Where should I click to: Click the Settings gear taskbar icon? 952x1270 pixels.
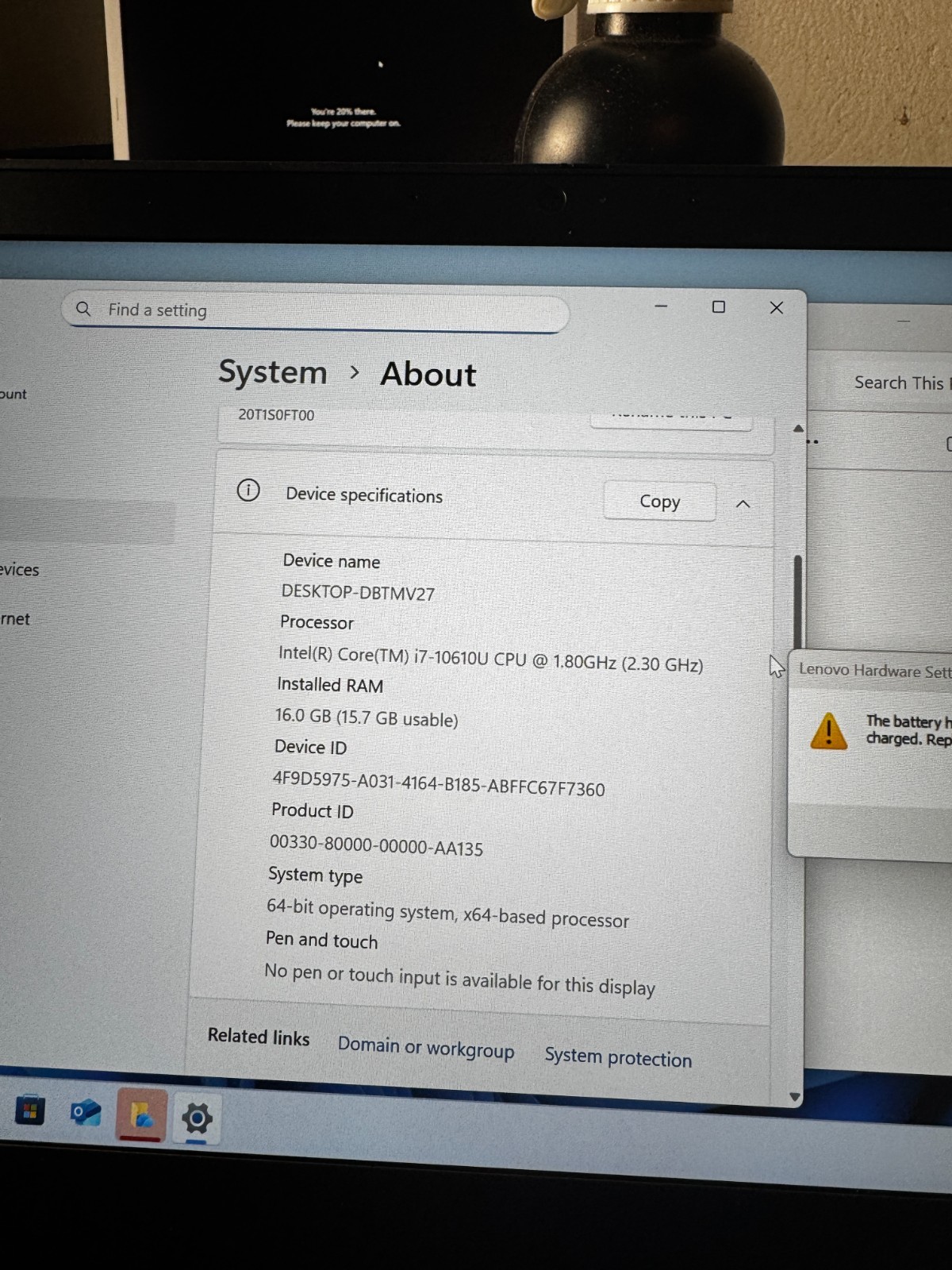click(x=197, y=1118)
